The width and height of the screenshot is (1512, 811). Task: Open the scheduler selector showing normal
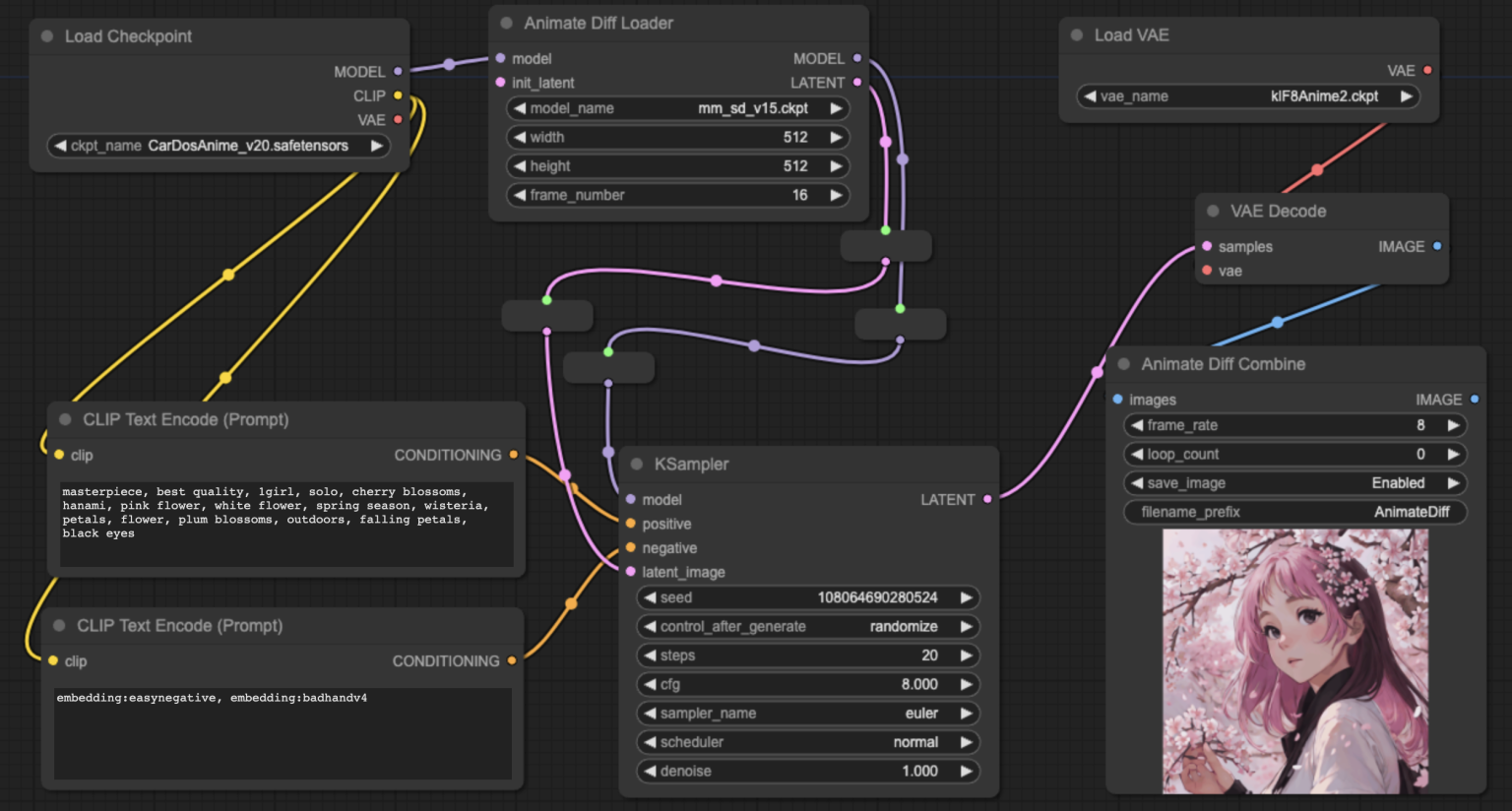pos(807,742)
